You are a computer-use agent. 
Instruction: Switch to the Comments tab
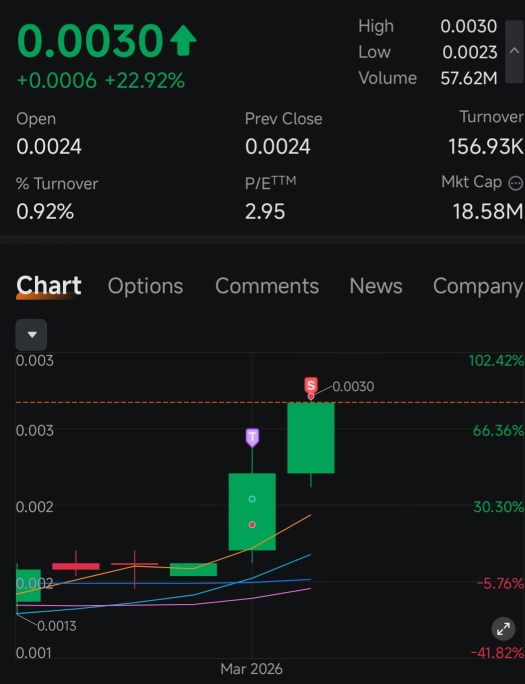pyautogui.click(x=267, y=286)
